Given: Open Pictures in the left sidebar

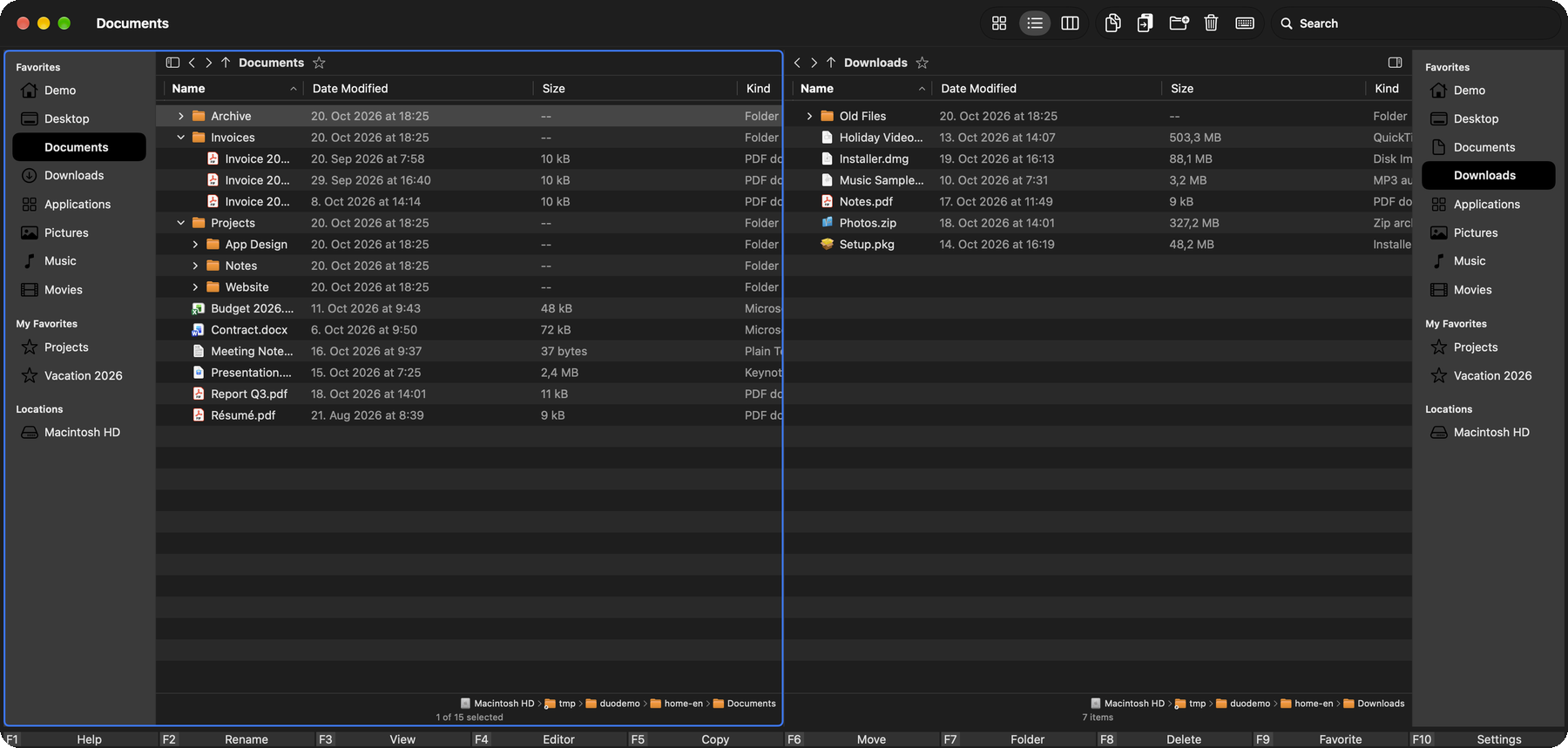Looking at the screenshot, I should tap(79, 232).
